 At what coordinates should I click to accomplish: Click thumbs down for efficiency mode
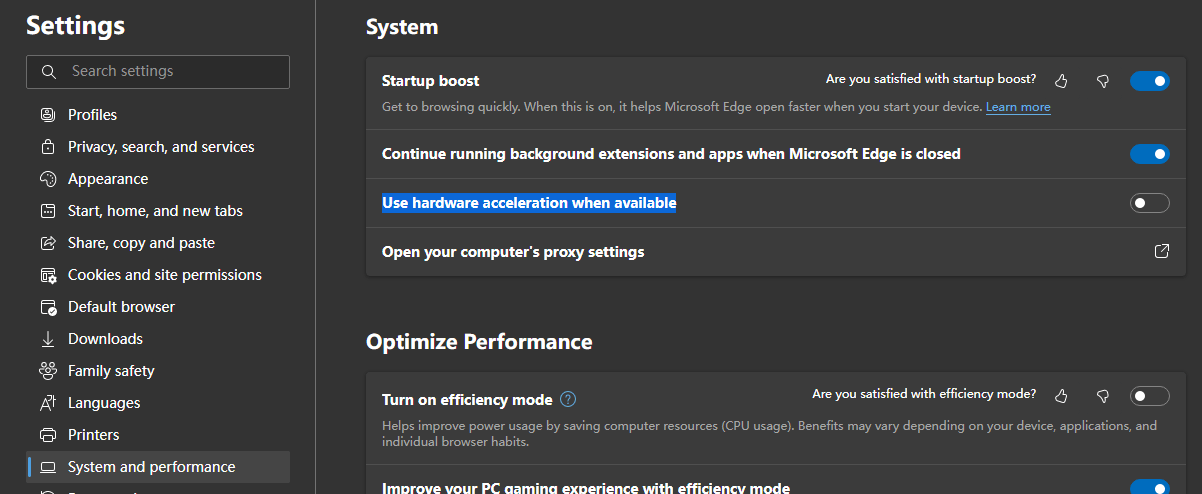1103,396
